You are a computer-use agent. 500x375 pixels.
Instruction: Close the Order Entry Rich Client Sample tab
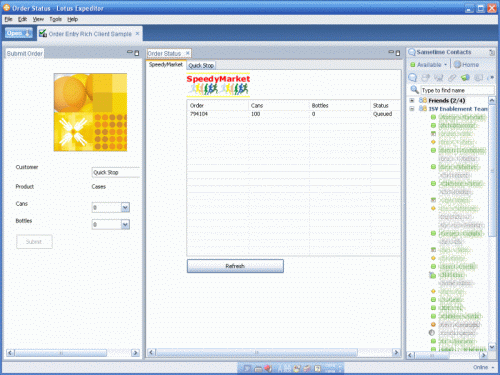coord(137,34)
